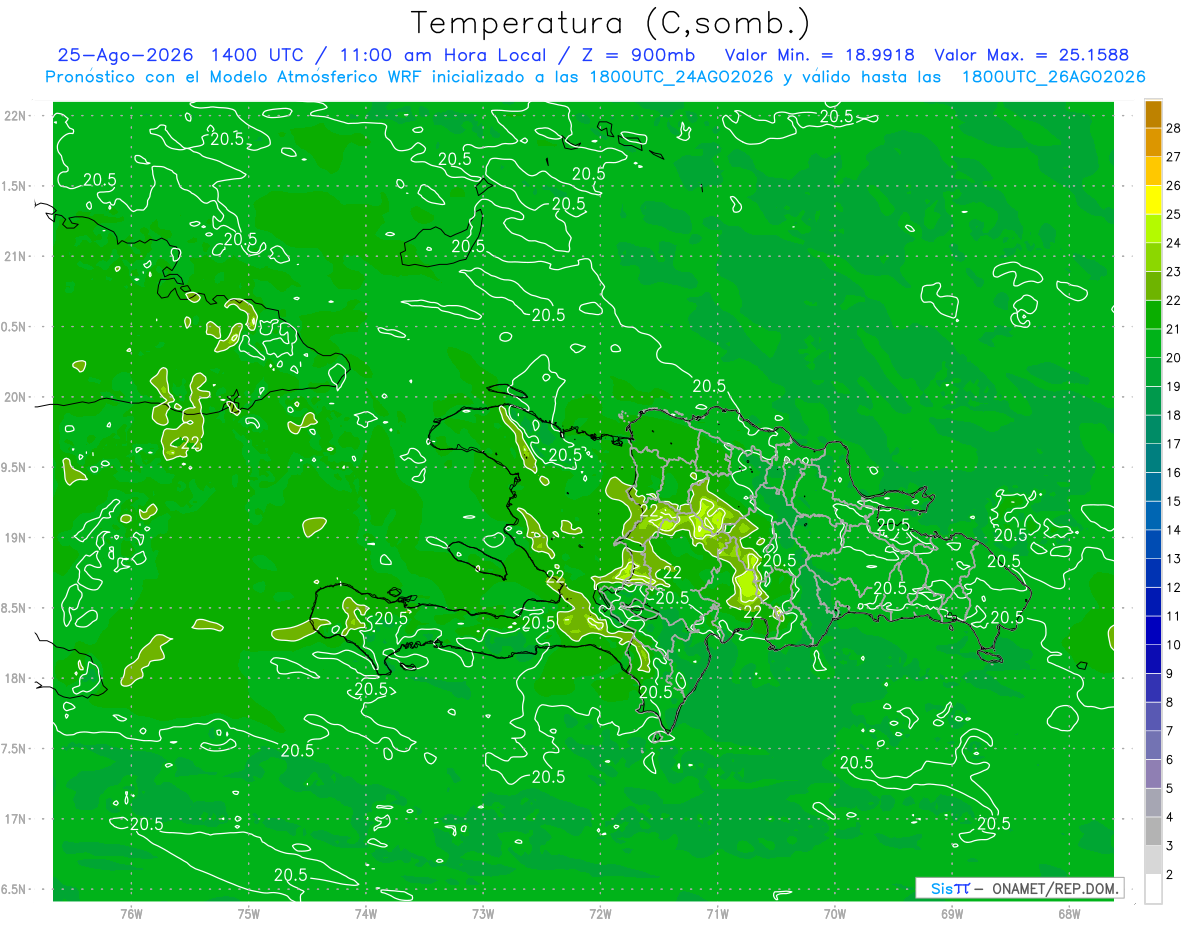
Task: Click the '18N' latitude axis label
Action: click(x=15, y=679)
